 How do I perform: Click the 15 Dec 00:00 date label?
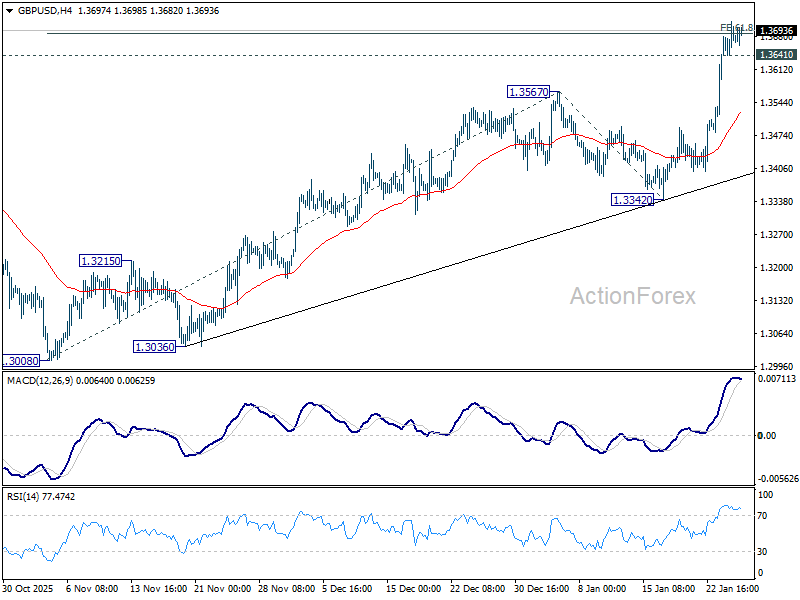(414, 588)
